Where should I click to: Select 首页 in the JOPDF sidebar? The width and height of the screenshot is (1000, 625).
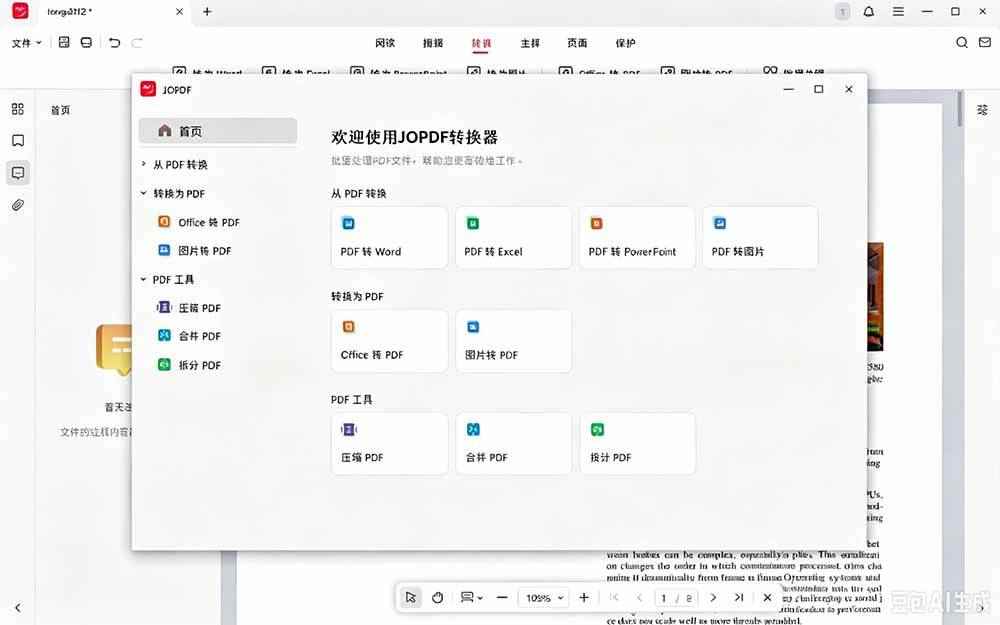[218, 131]
